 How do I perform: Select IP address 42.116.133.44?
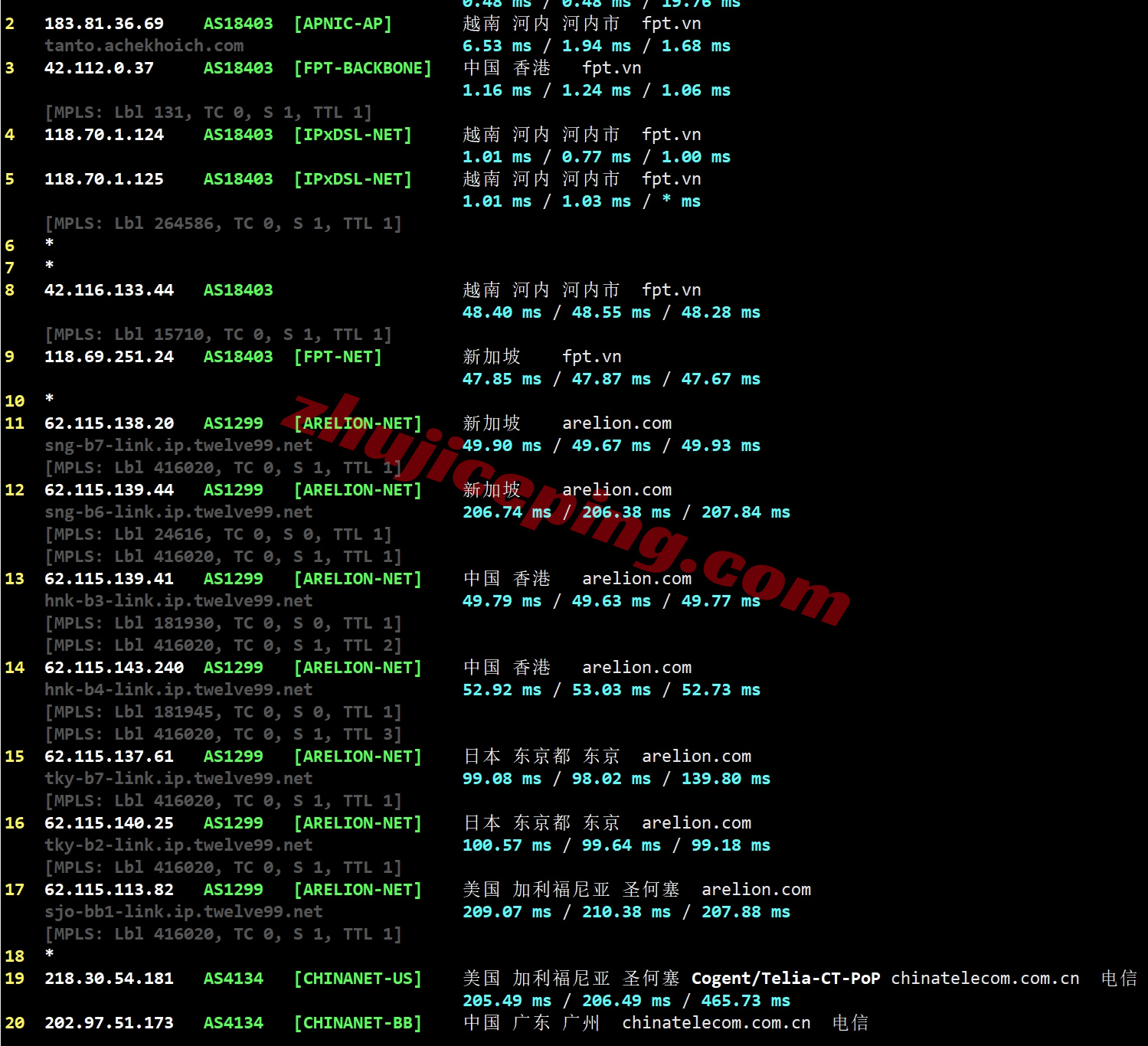click(109, 290)
